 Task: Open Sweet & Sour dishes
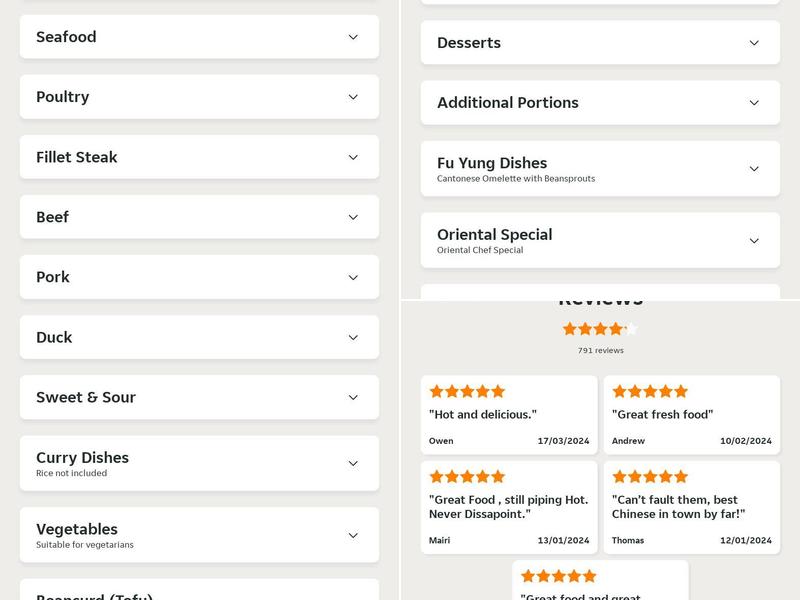click(x=199, y=397)
